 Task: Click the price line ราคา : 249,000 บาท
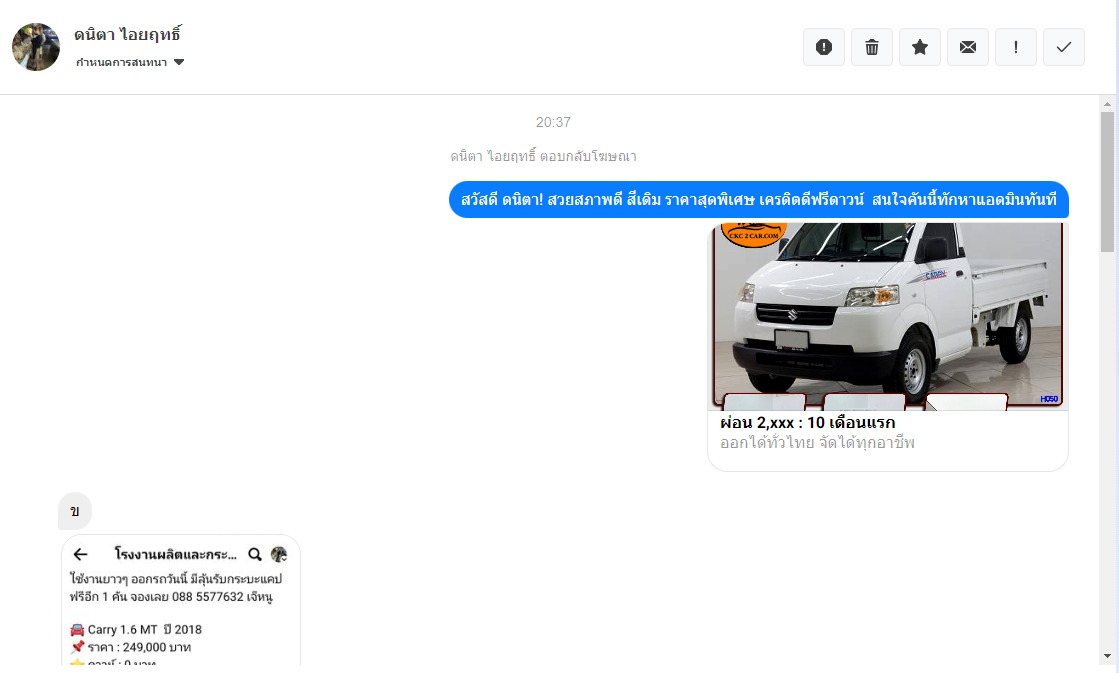(131, 647)
